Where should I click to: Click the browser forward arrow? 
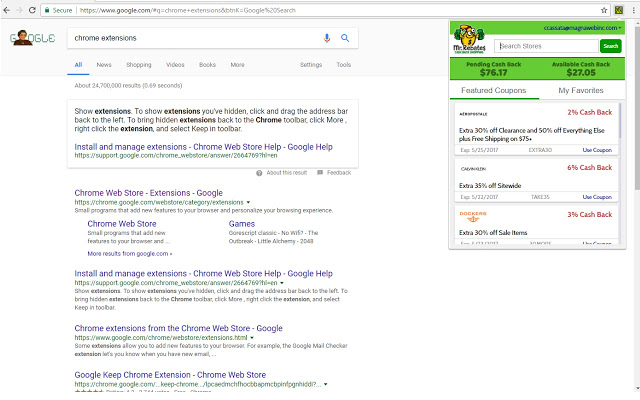(19, 10)
